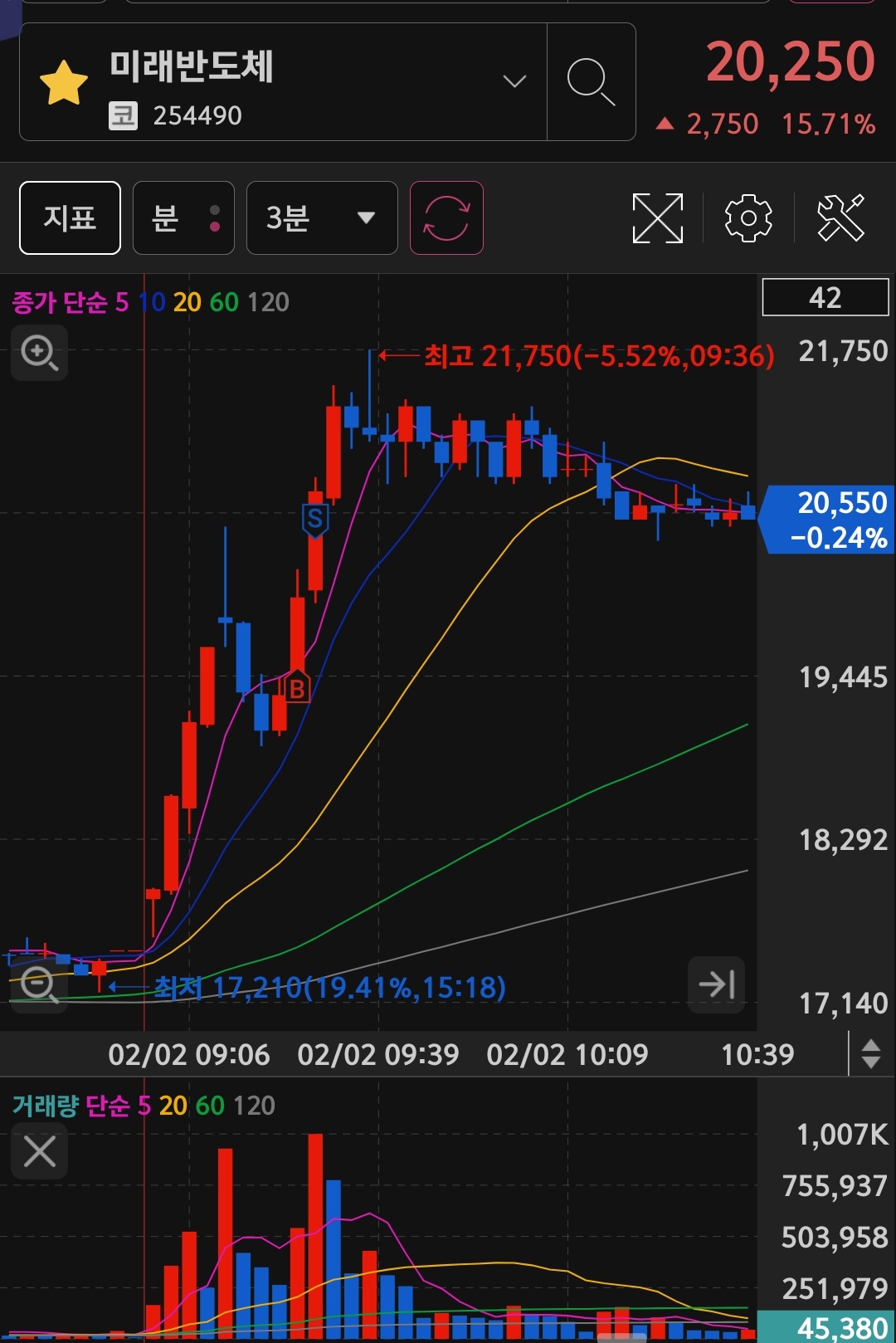This screenshot has width=896, height=1343.
Task: Open the stock search magnifier
Action: click(x=591, y=82)
